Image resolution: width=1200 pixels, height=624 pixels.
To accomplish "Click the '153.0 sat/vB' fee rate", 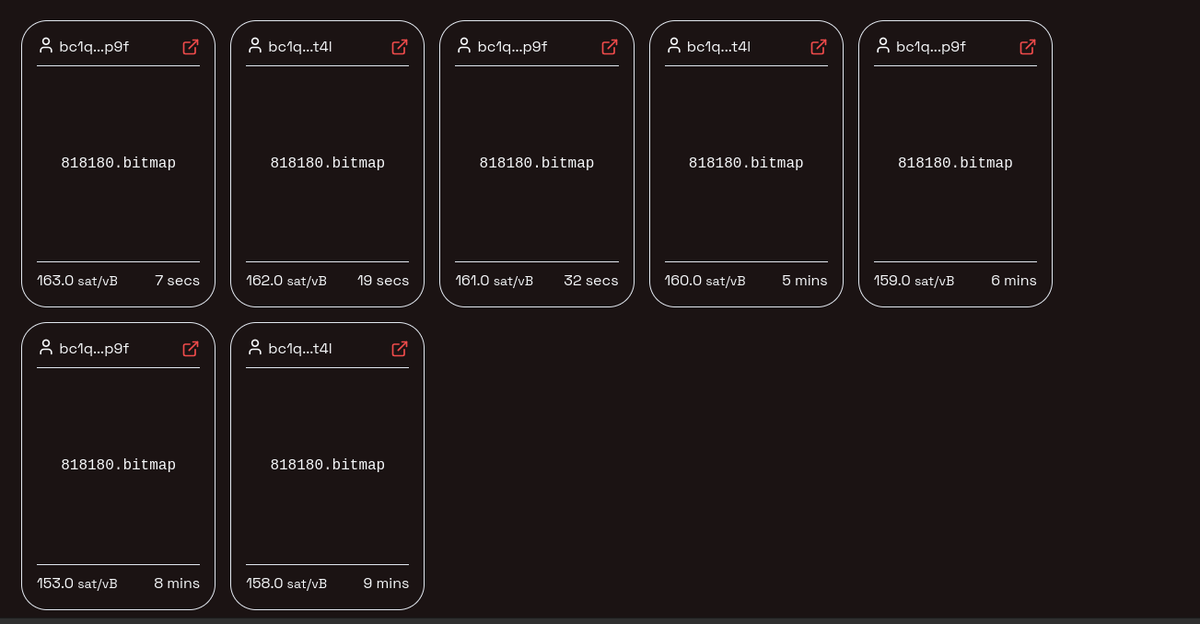I will 77,583.
